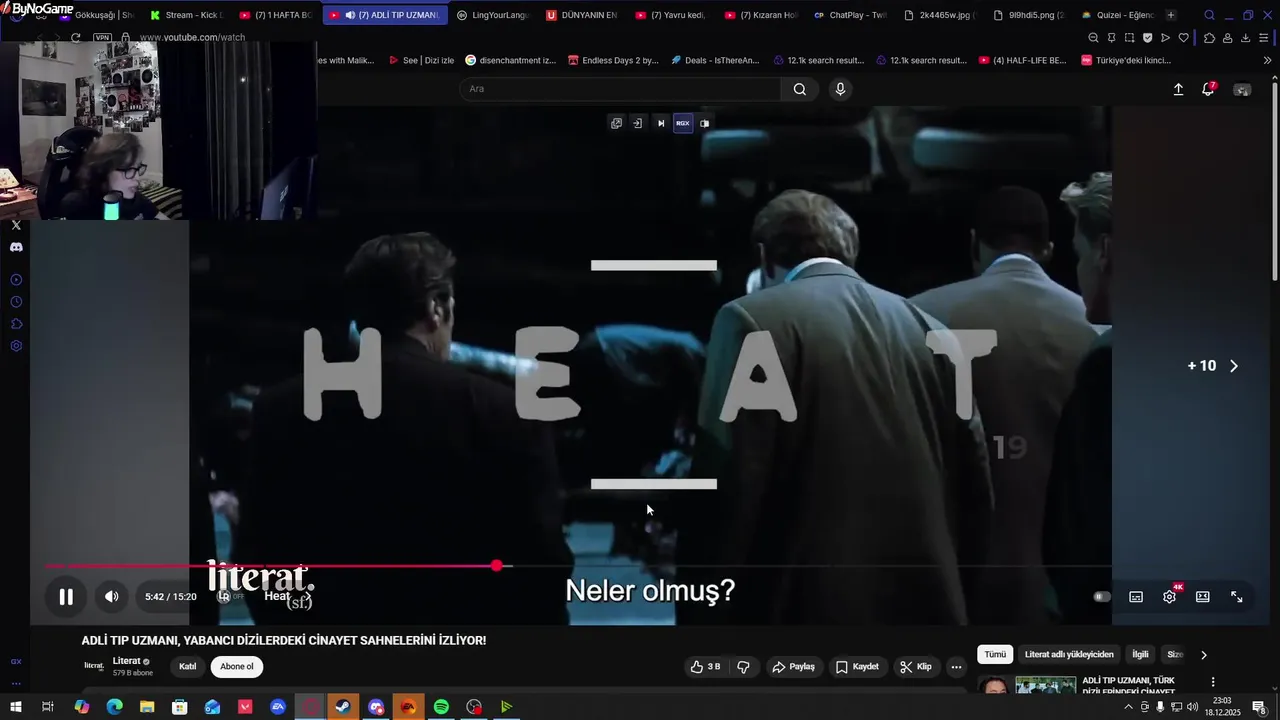1280x720 pixels.
Task: Show more filter chips with right chevron
Action: coord(1204,655)
